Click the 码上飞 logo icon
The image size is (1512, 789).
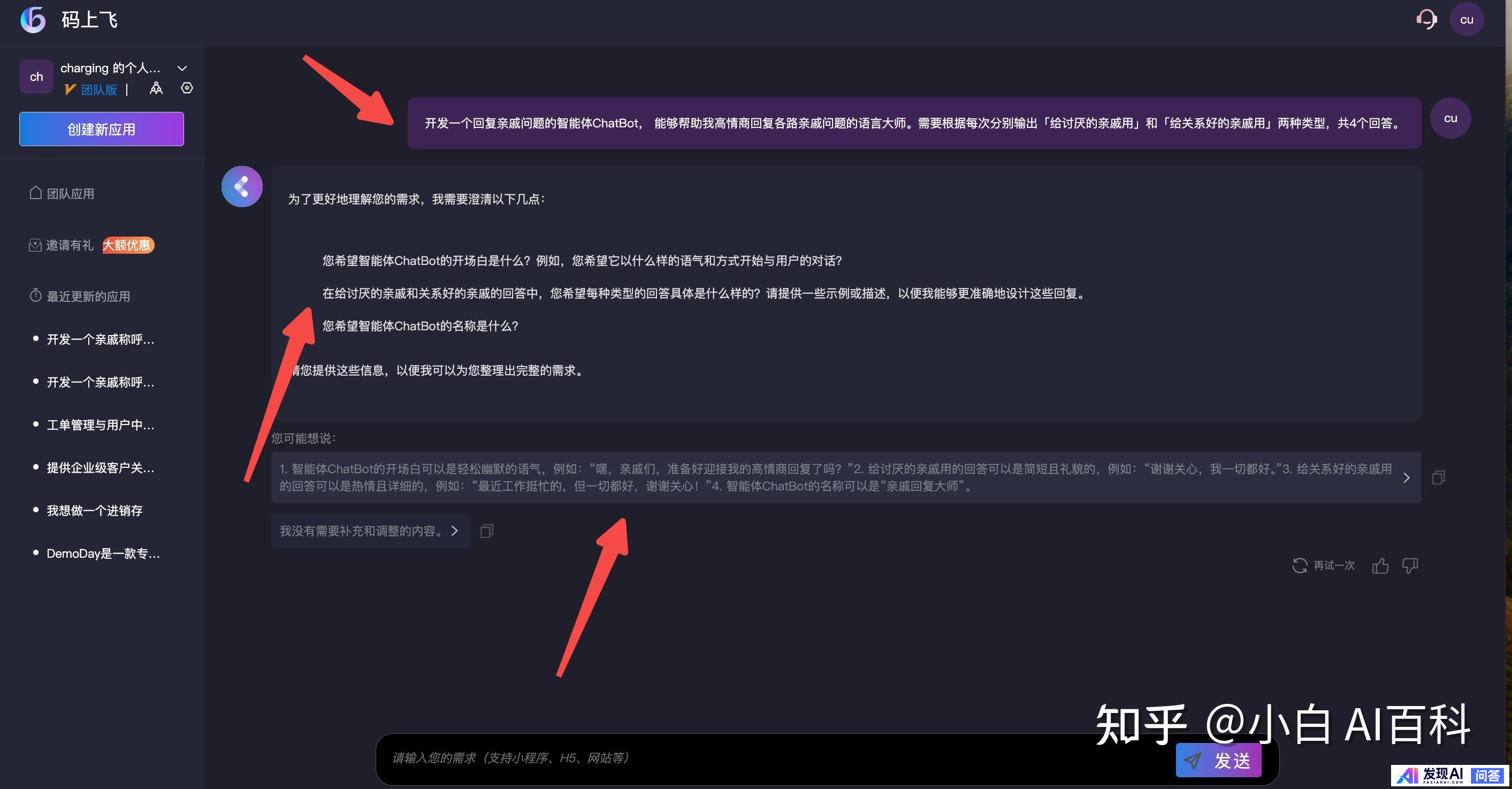33,19
